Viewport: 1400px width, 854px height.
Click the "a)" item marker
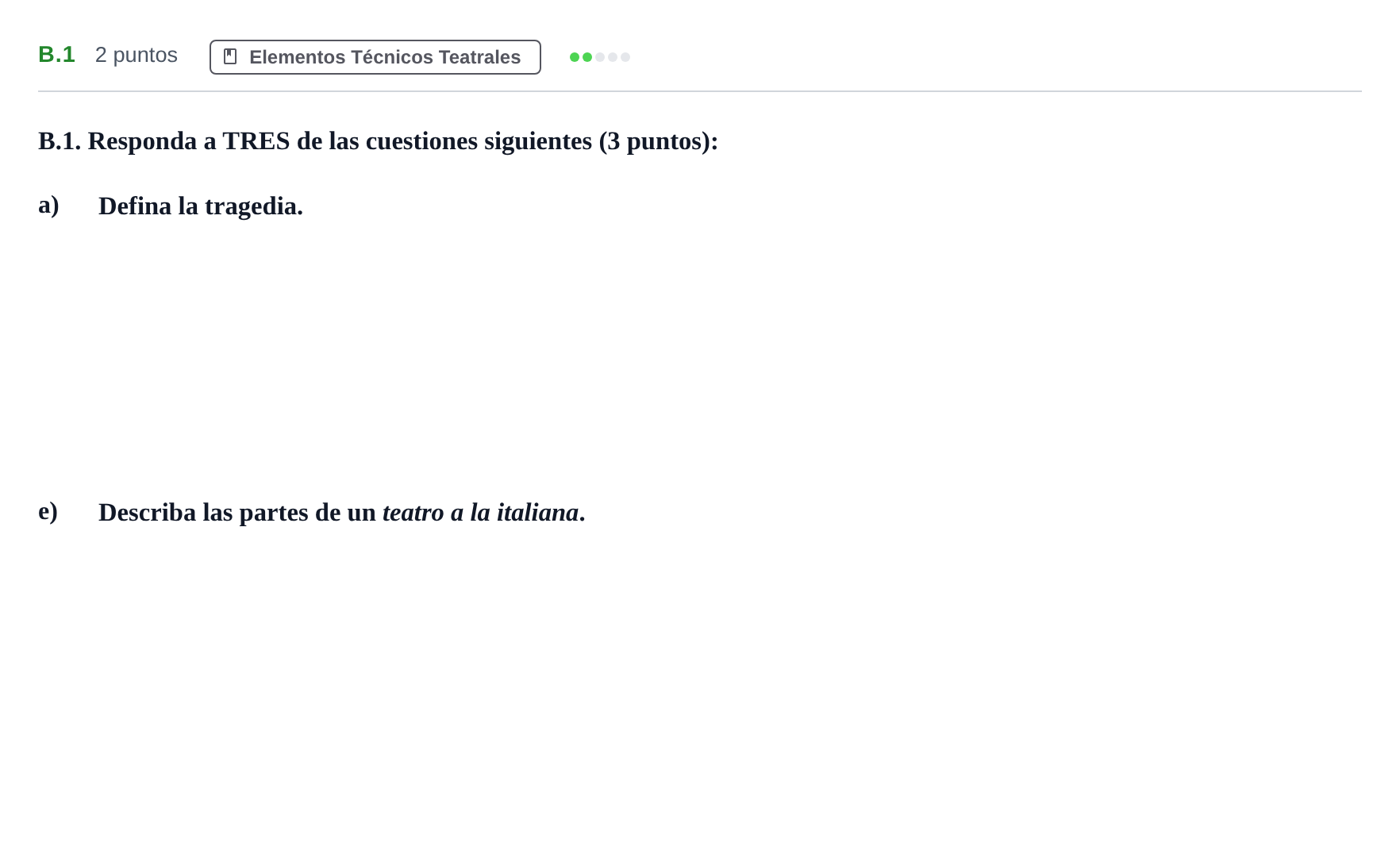tap(48, 206)
